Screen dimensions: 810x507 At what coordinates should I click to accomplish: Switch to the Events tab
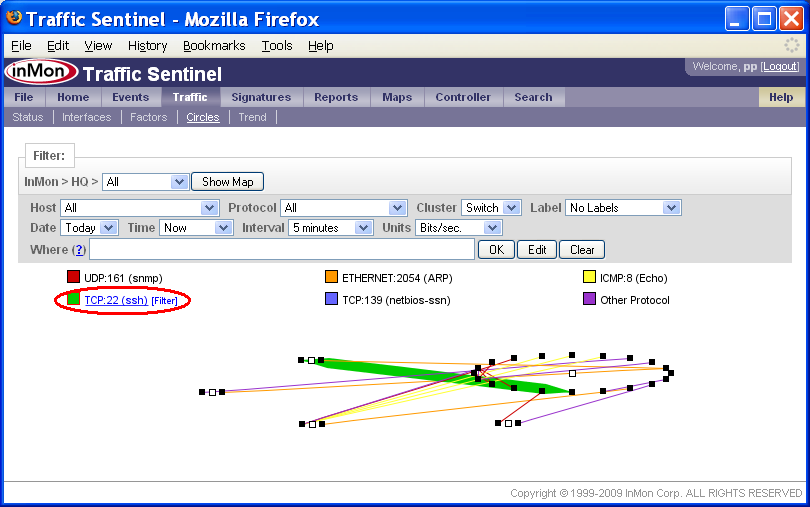click(131, 97)
